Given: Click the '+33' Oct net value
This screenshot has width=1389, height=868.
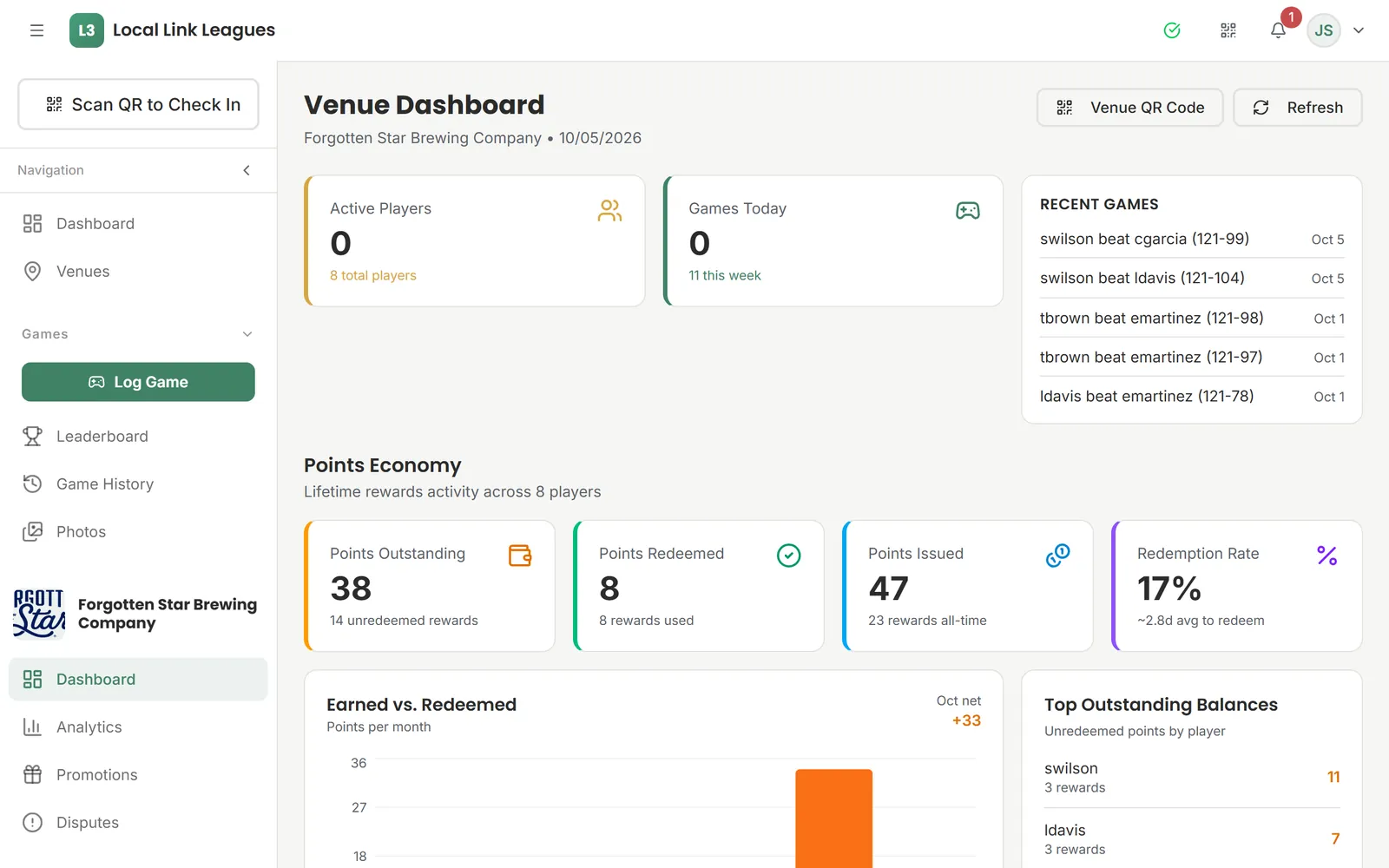Looking at the screenshot, I should pos(966,720).
